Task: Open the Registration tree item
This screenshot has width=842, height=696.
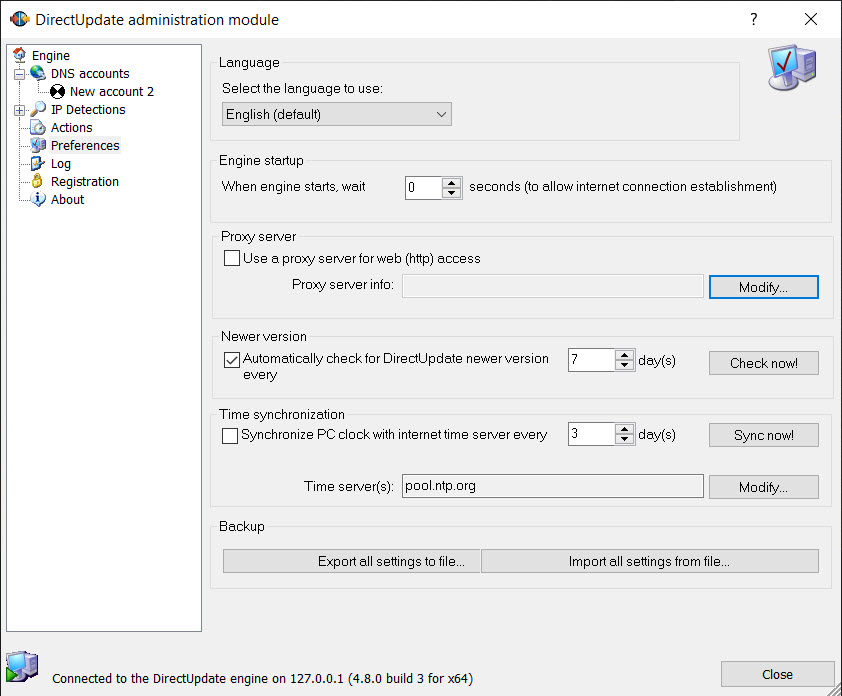Action: pyautogui.click(x=85, y=182)
